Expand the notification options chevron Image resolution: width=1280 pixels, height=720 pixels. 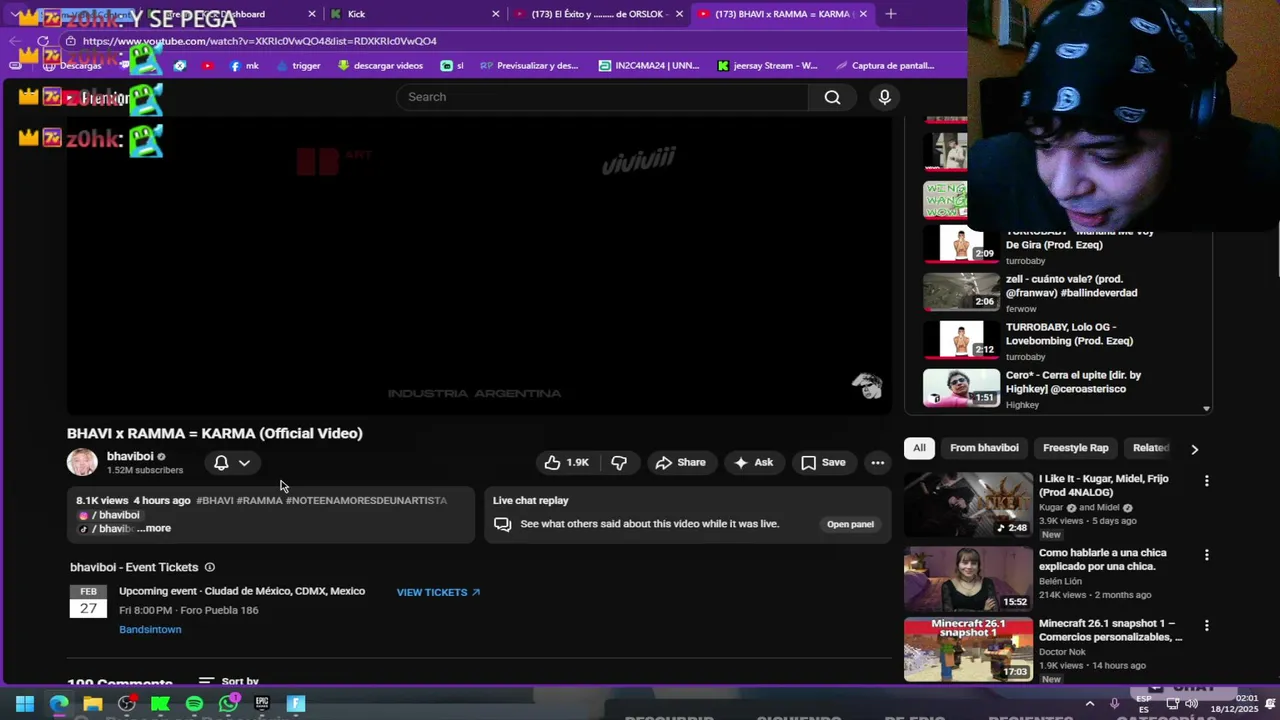244,462
